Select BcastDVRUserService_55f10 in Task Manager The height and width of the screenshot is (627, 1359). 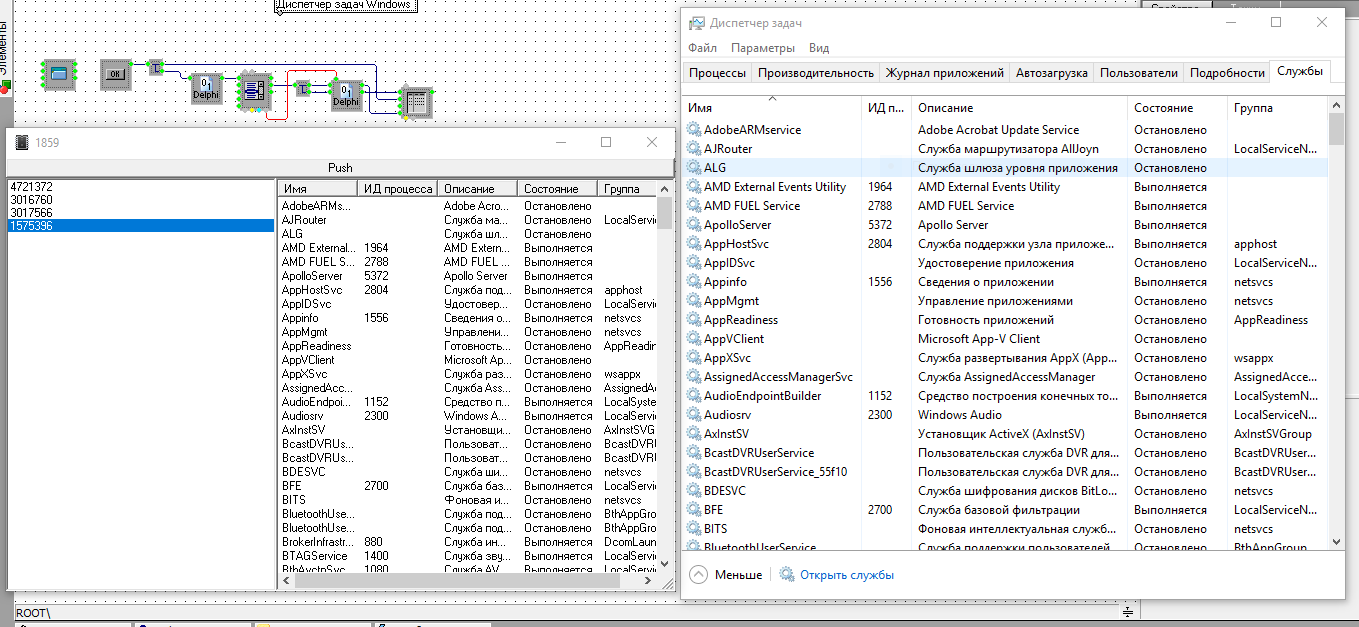tap(776, 472)
